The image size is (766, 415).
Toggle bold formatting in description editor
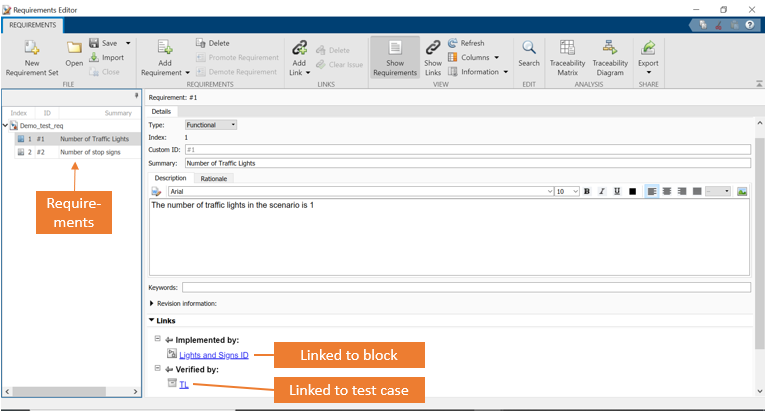click(x=587, y=191)
